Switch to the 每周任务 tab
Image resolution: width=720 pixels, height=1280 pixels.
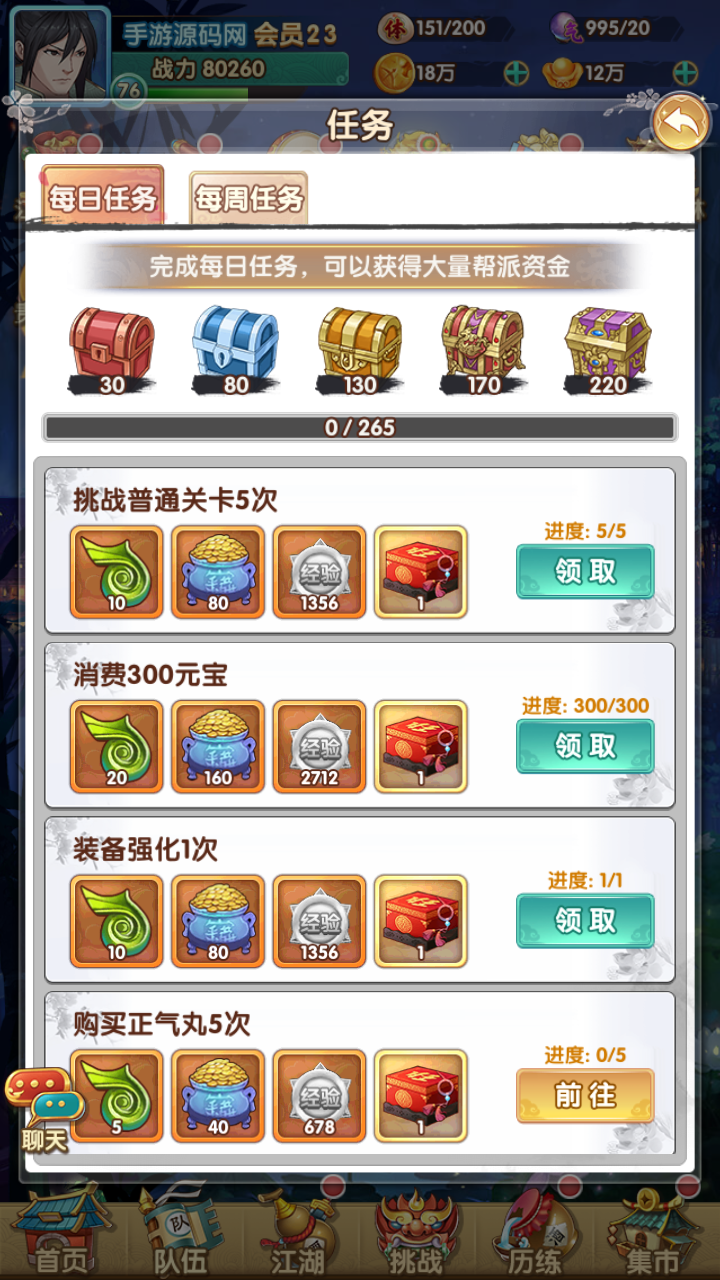(x=249, y=198)
